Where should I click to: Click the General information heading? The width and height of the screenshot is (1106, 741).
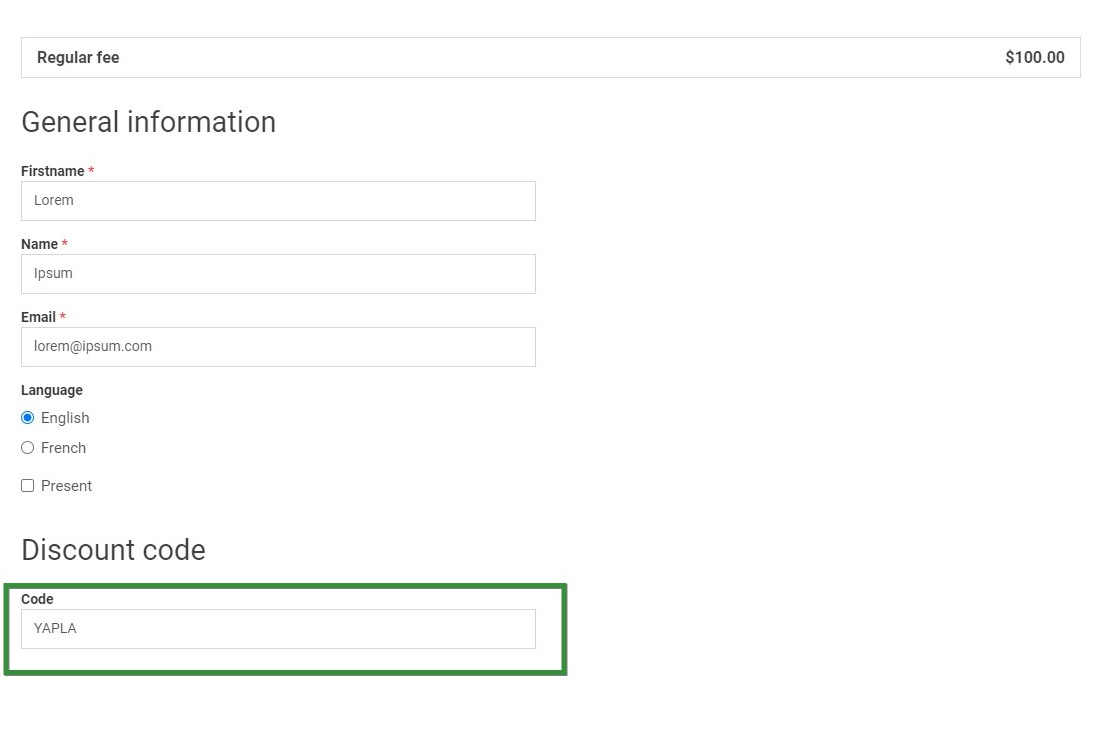pyautogui.click(x=148, y=122)
